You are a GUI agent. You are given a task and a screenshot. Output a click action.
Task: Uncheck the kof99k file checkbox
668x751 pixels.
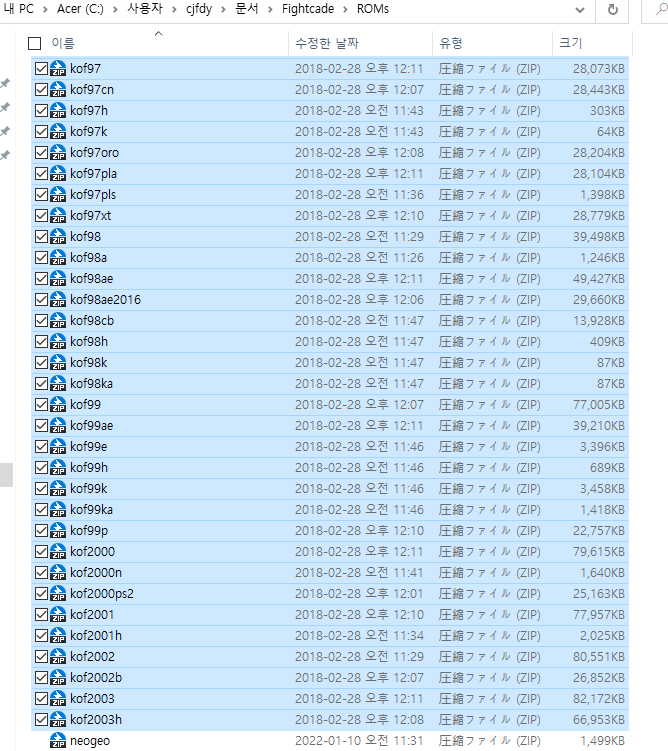click(x=41, y=489)
